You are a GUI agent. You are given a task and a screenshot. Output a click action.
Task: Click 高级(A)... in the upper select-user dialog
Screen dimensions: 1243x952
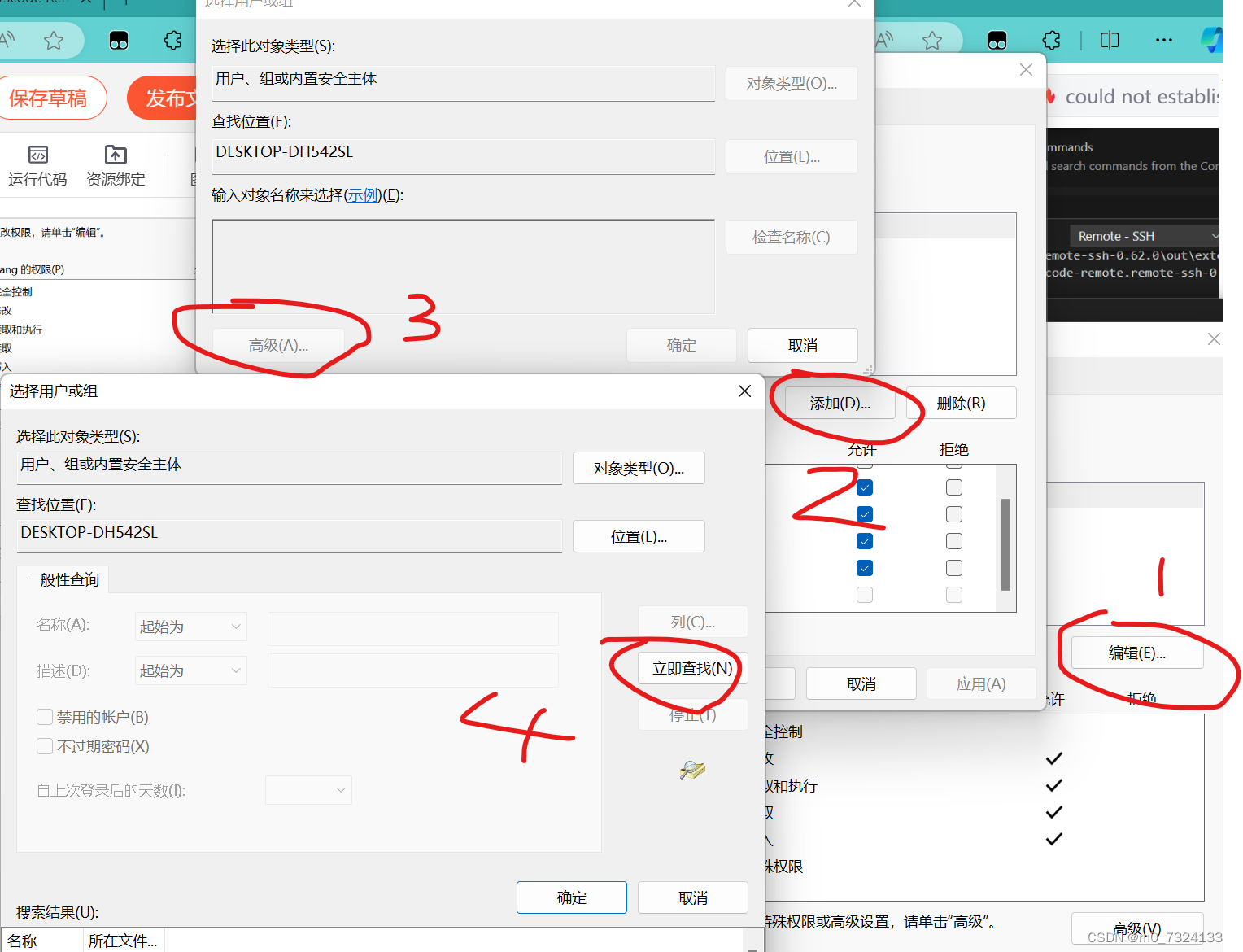click(x=278, y=346)
